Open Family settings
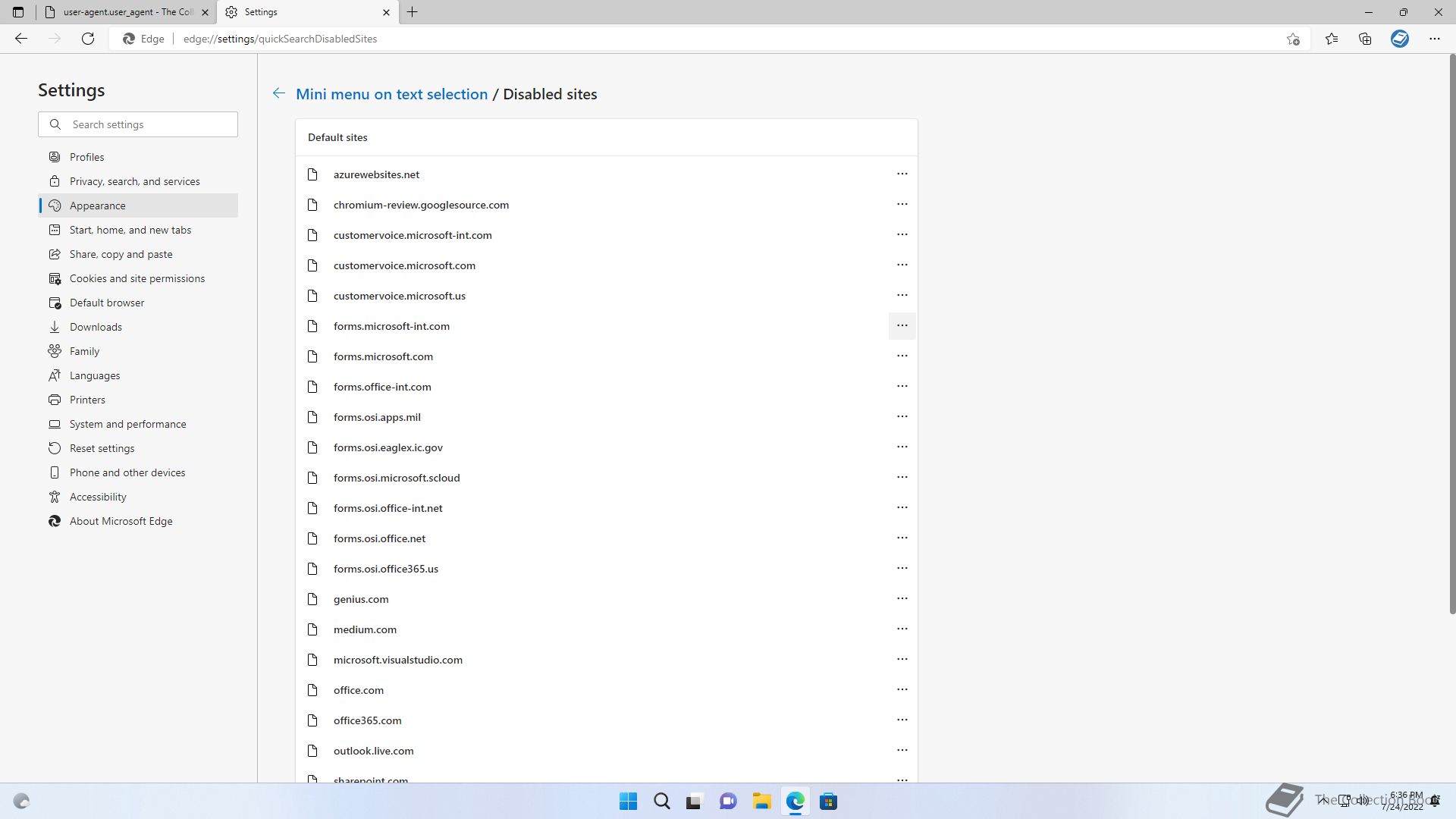The height and width of the screenshot is (819, 1456). [x=138, y=351]
